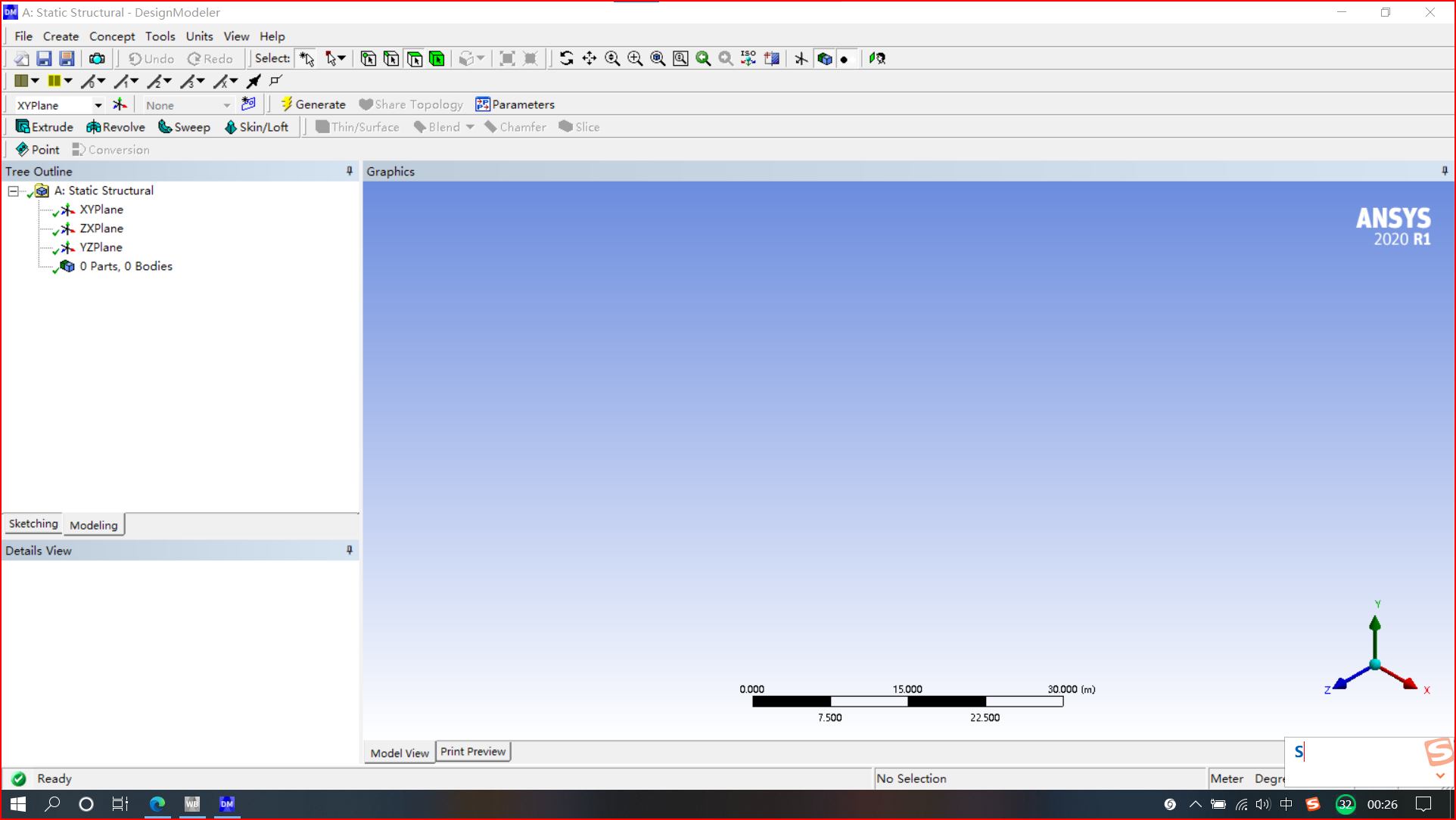Click the New Sketch icon
This screenshot has height=820, width=1456.
pos(248,104)
